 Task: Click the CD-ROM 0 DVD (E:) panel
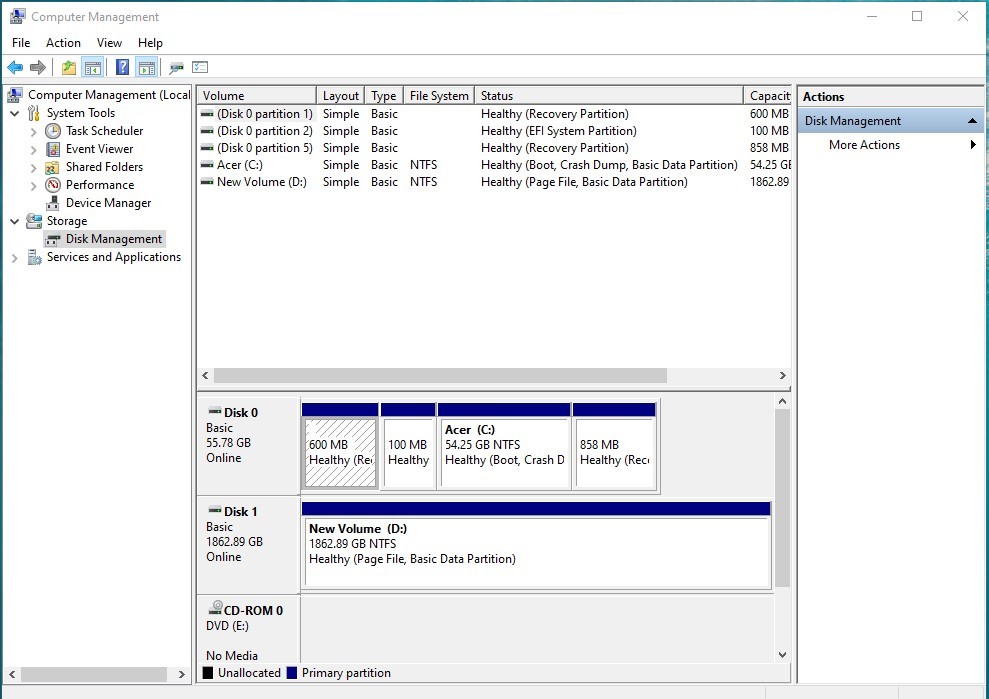[x=249, y=630]
